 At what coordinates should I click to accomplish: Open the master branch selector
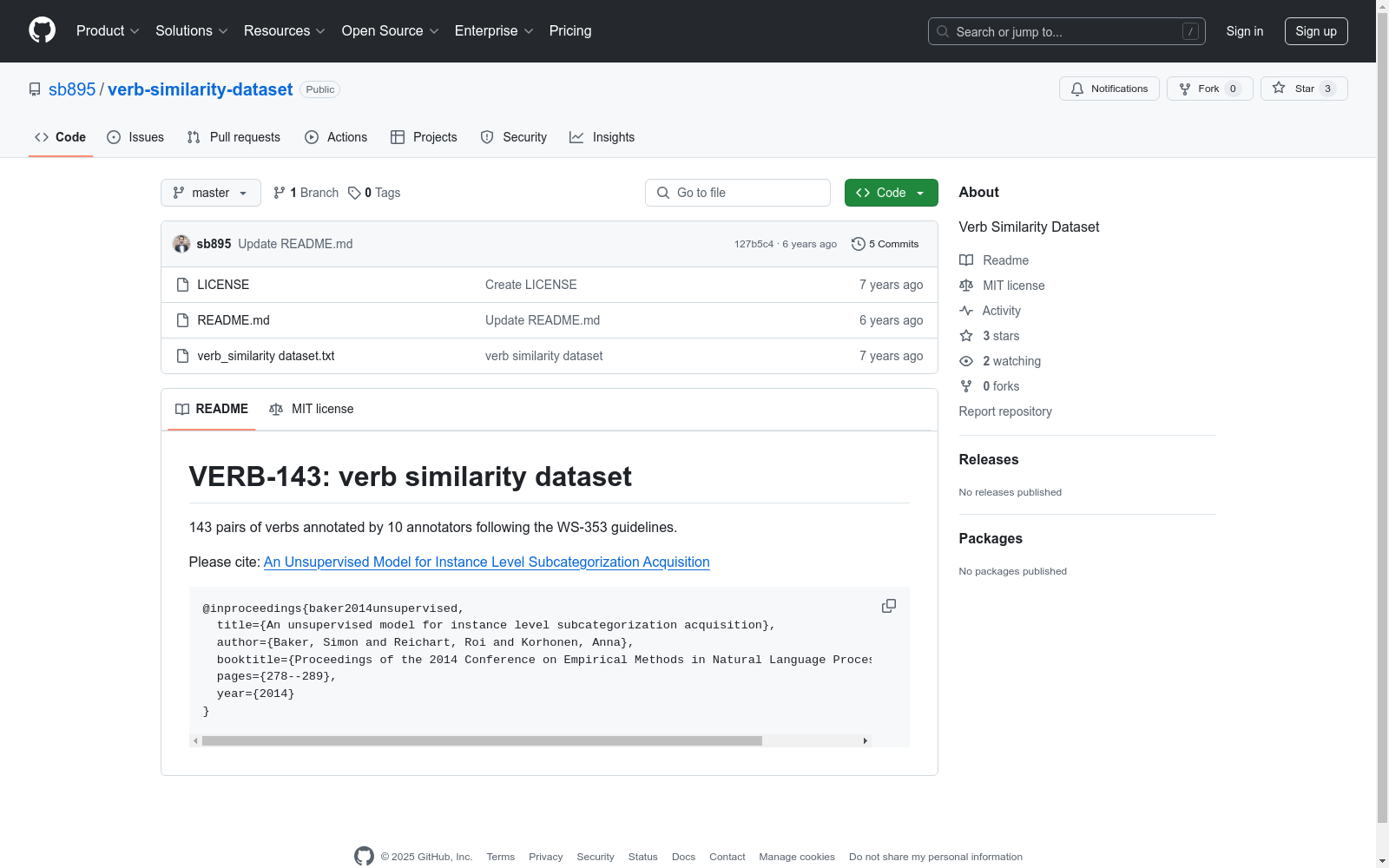[x=211, y=193]
